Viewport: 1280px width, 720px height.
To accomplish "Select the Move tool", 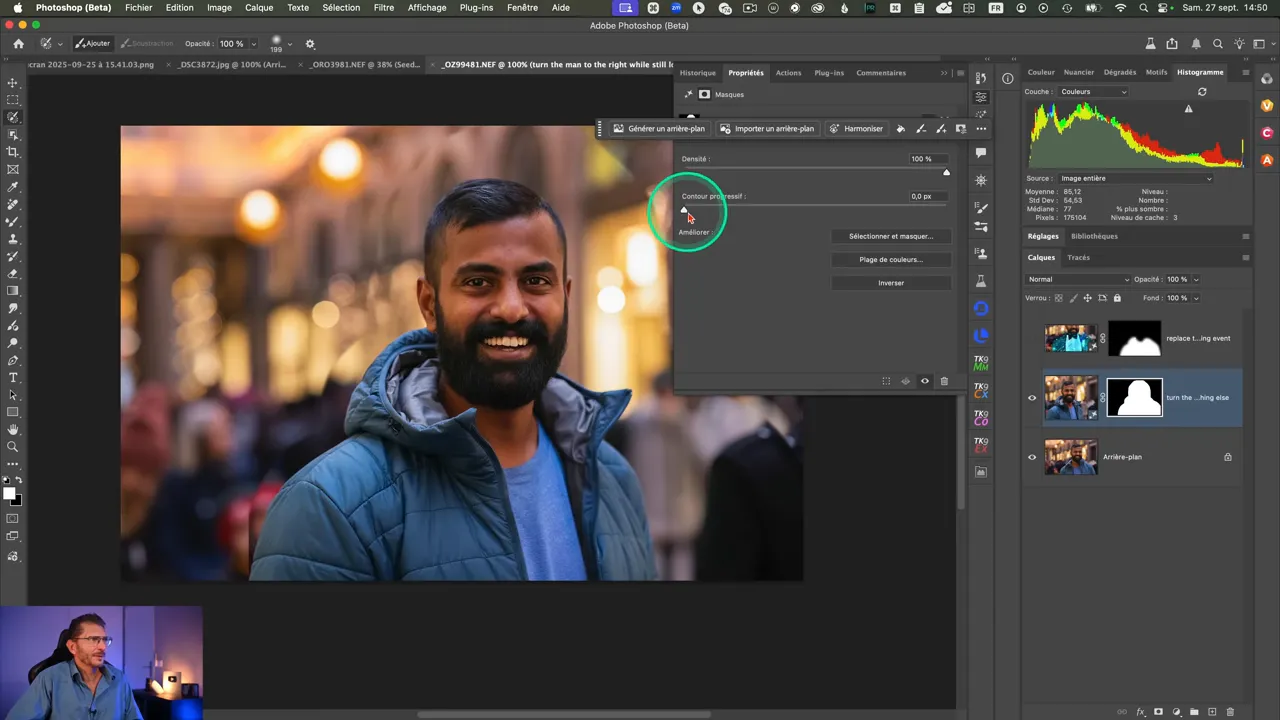I will point(13,83).
